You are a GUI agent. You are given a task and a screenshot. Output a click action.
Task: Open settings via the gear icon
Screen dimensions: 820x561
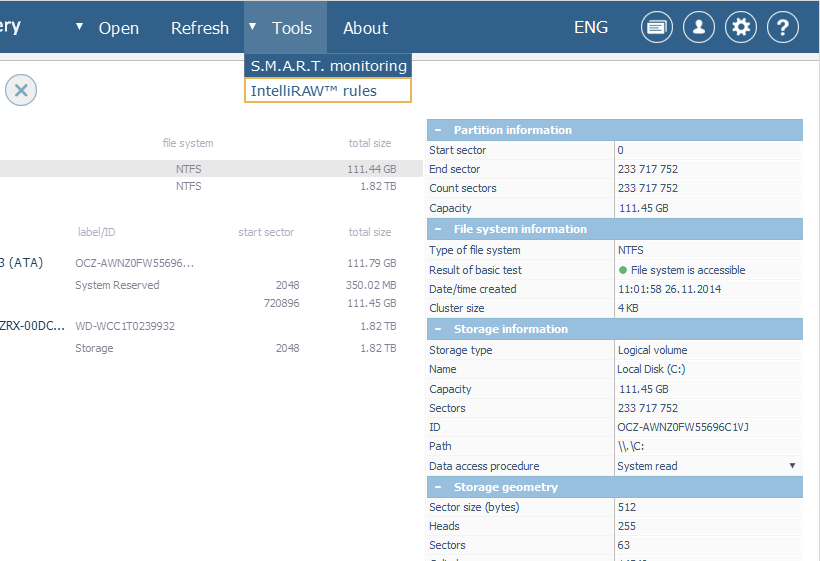pyautogui.click(x=741, y=28)
